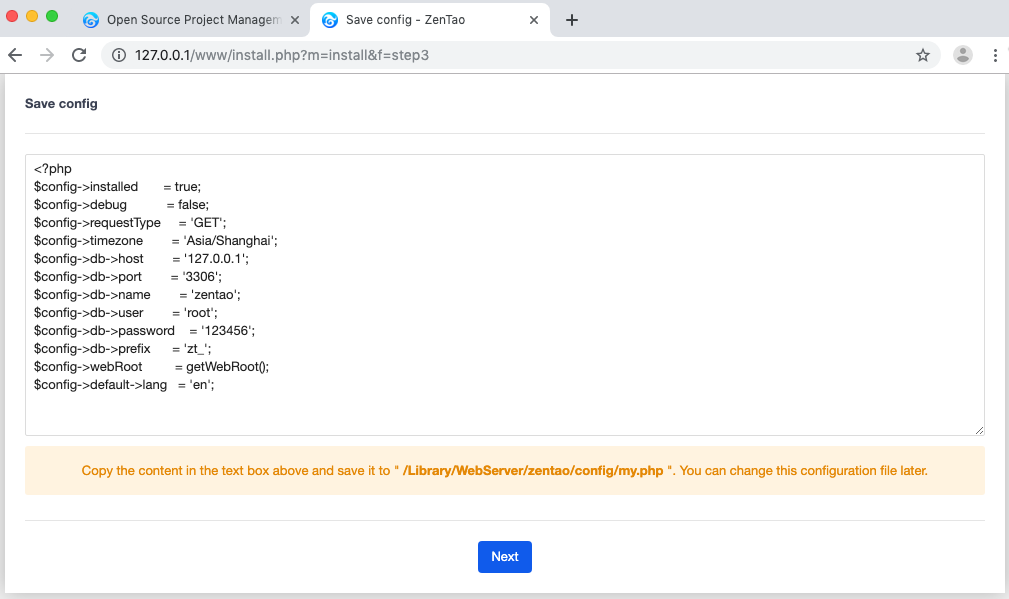Click the browser Back arrow
This screenshot has height=599, width=1009.
pyautogui.click(x=15, y=56)
